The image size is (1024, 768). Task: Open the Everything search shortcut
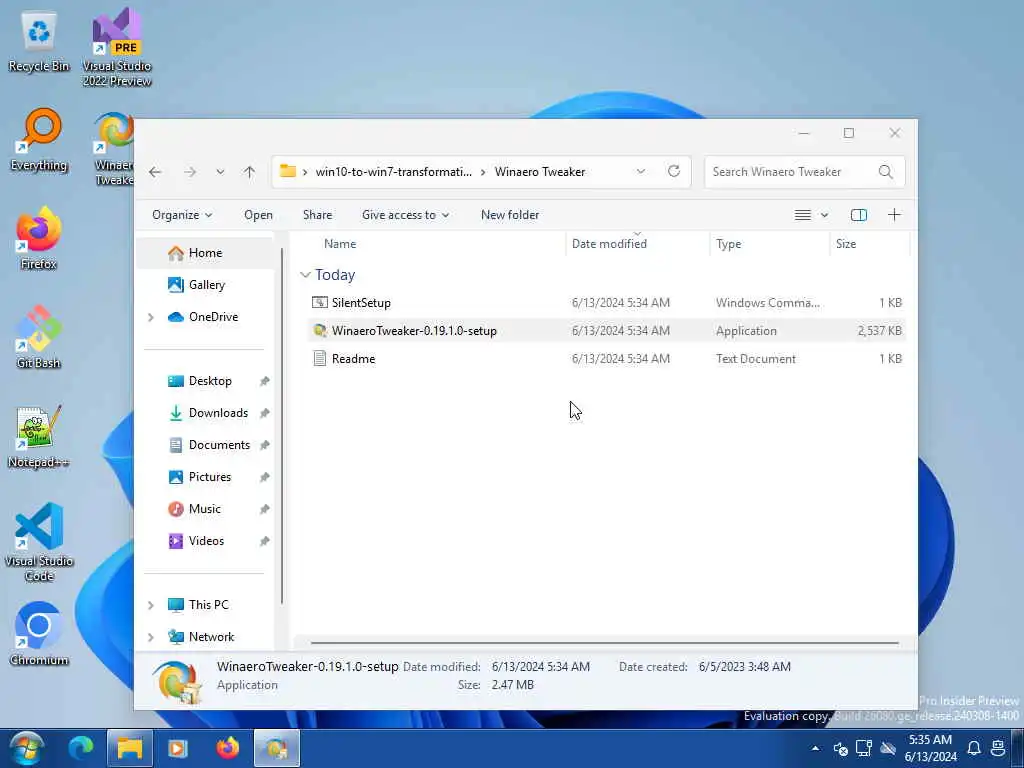[x=39, y=140]
